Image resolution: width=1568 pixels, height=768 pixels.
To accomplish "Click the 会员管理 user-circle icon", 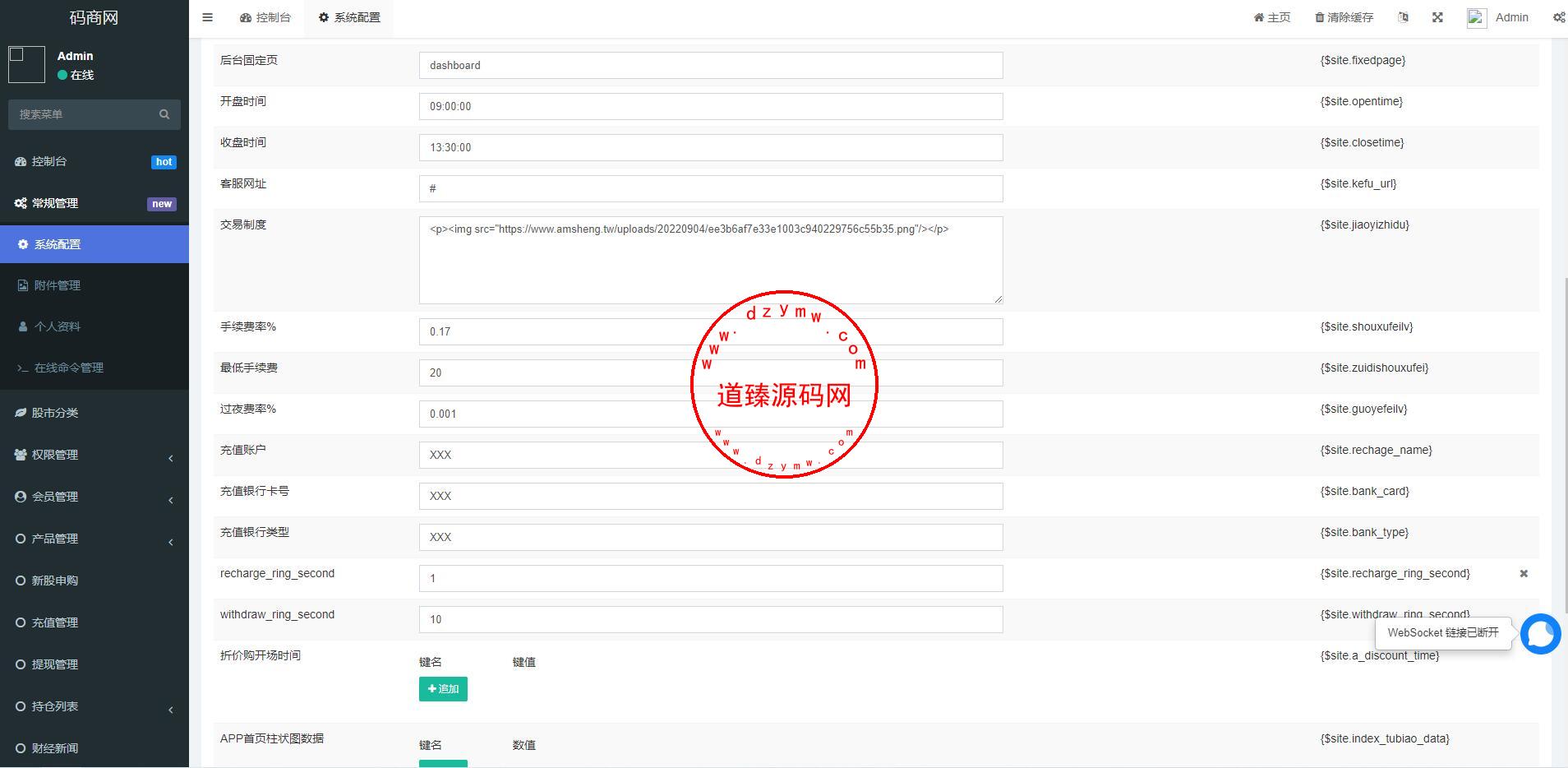I will [x=21, y=497].
